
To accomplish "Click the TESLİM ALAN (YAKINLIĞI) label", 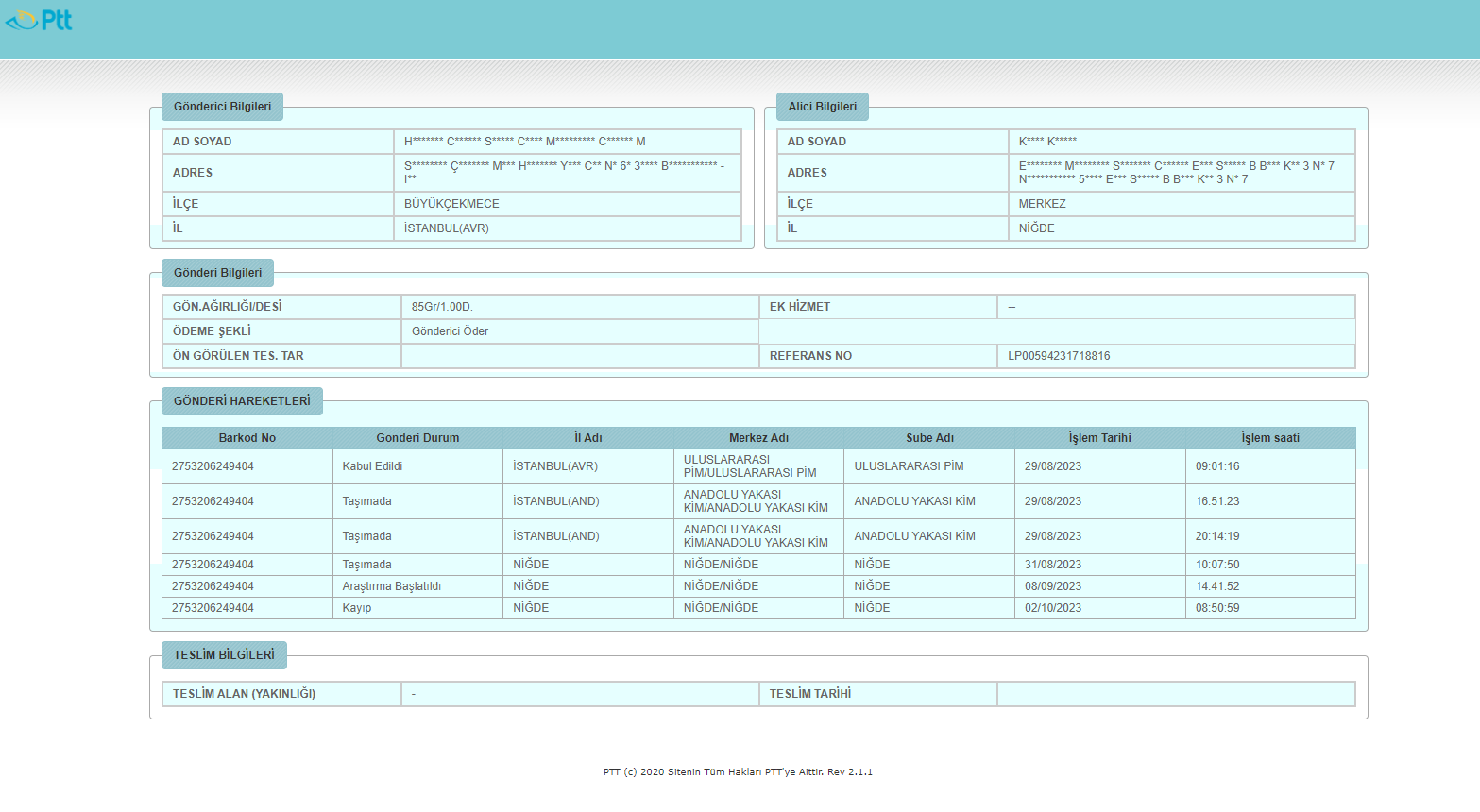I will (244, 694).
